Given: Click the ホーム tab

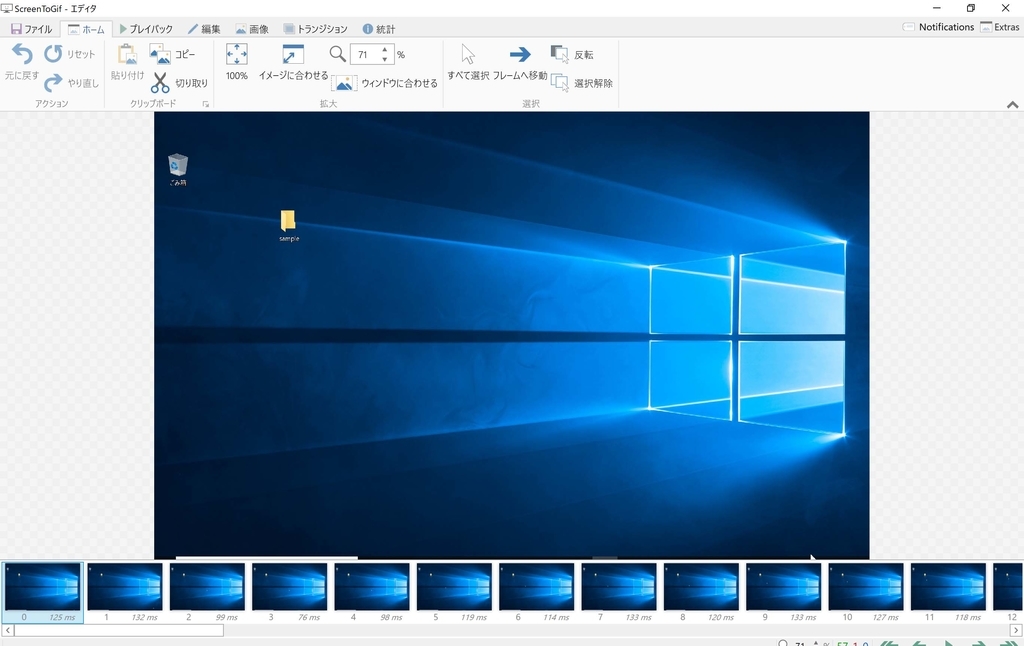Looking at the screenshot, I should coord(86,29).
